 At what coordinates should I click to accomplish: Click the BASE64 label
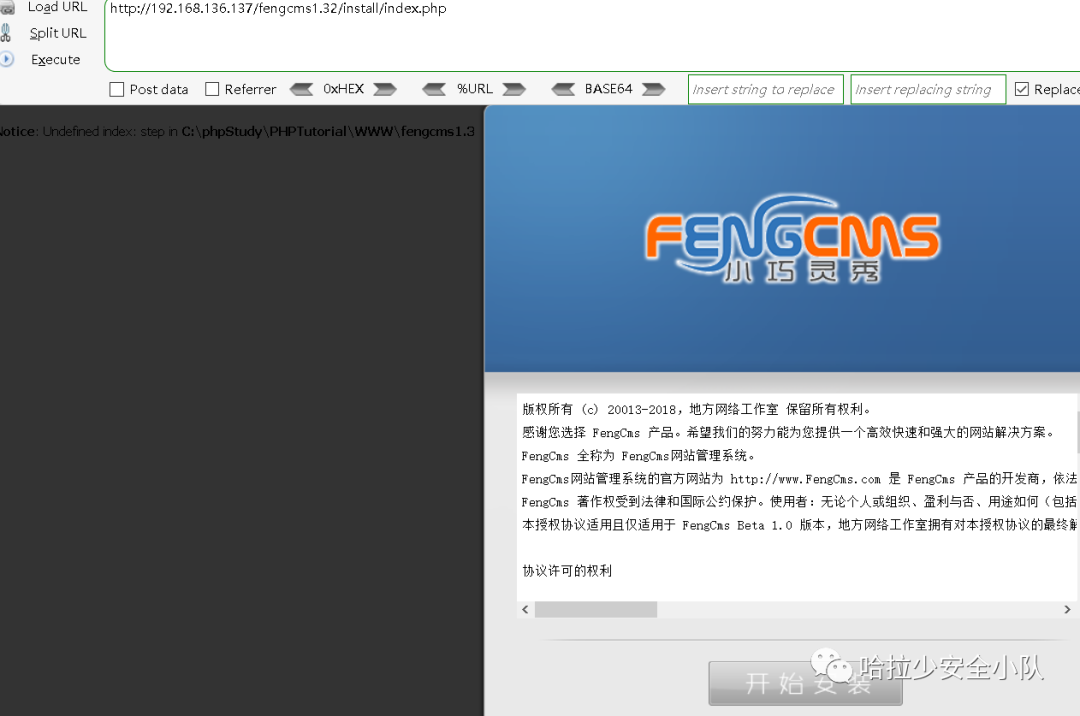(x=608, y=89)
